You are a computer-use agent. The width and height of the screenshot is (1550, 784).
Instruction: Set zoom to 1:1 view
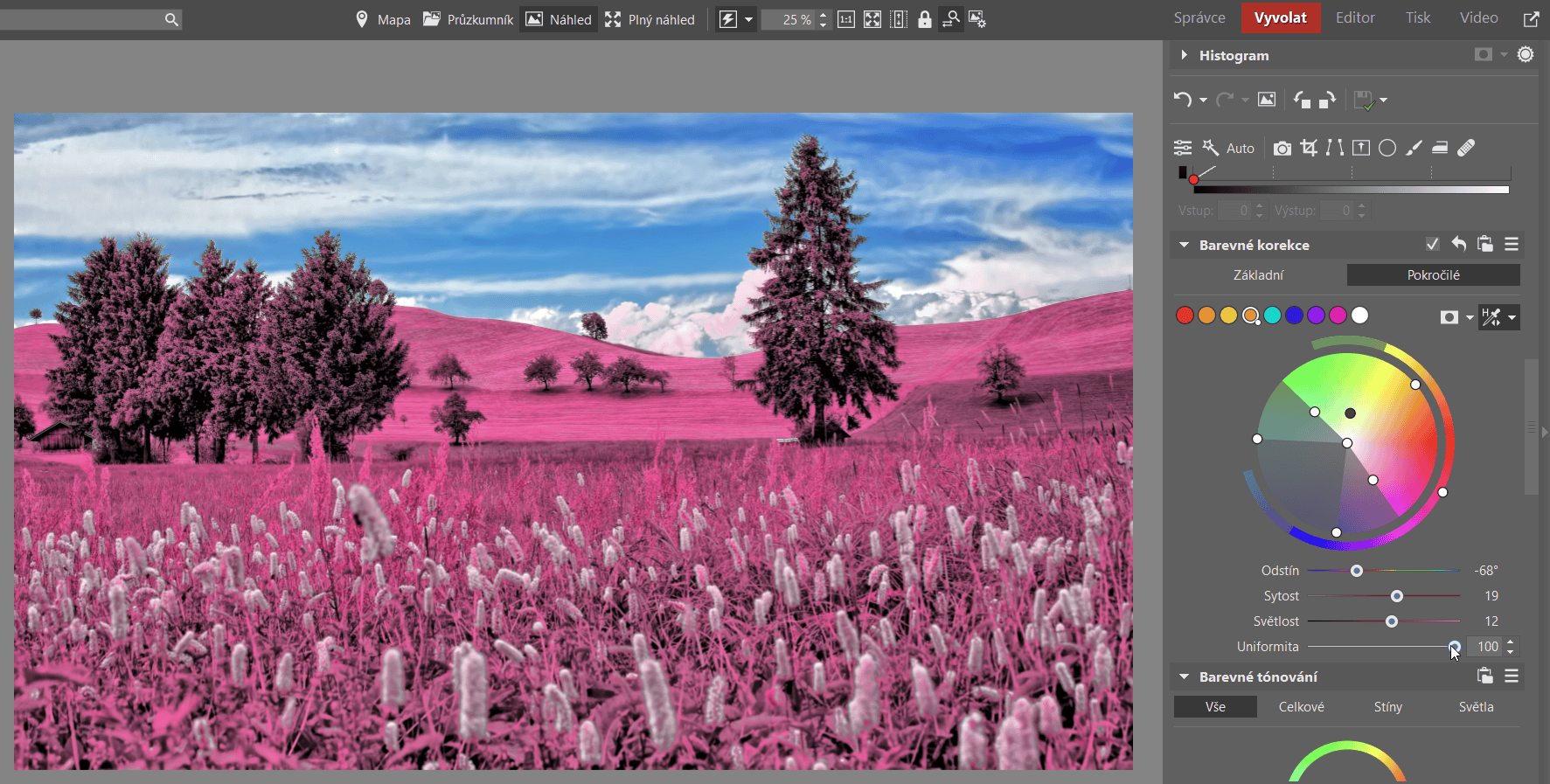point(846,19)
